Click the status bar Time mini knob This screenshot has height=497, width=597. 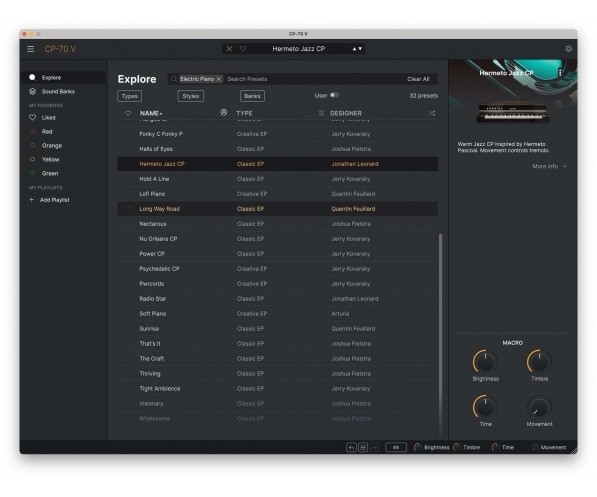click(495, 447)
